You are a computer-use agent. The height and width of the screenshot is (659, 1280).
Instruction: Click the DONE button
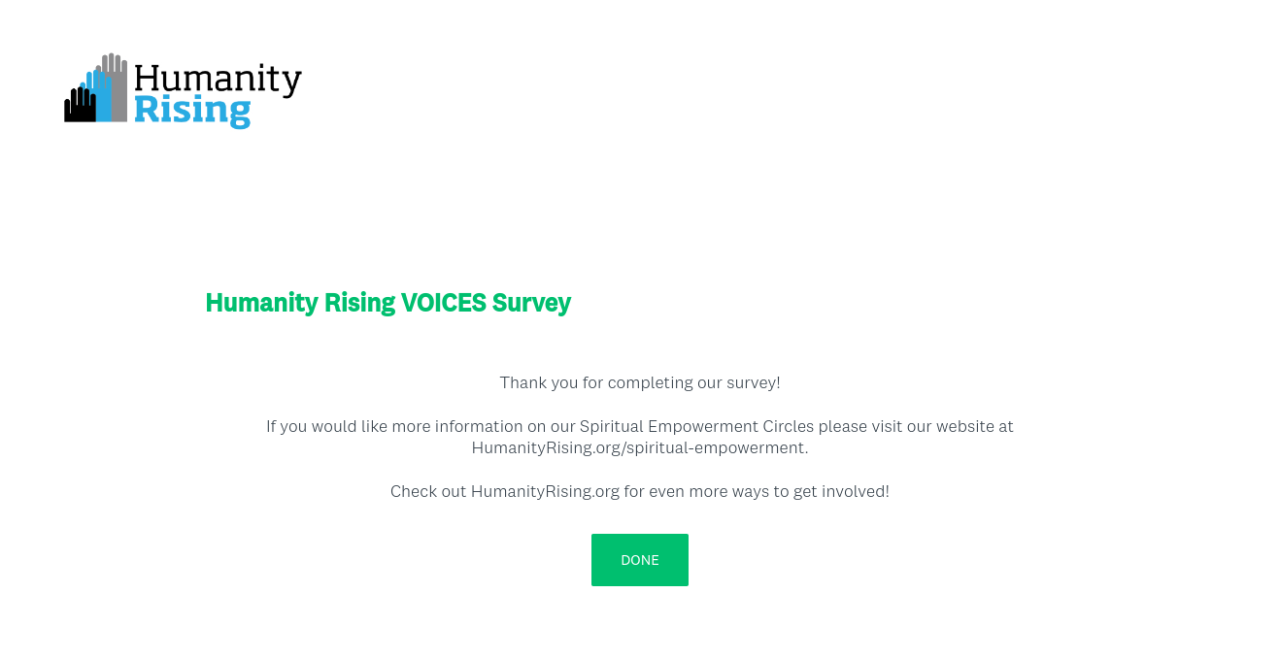point(639,560)
